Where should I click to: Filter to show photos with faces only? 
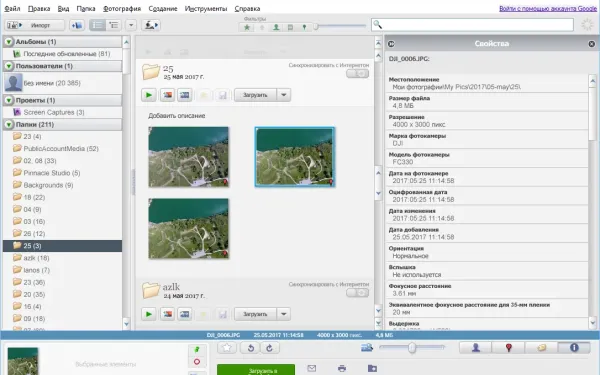point(276,27)
